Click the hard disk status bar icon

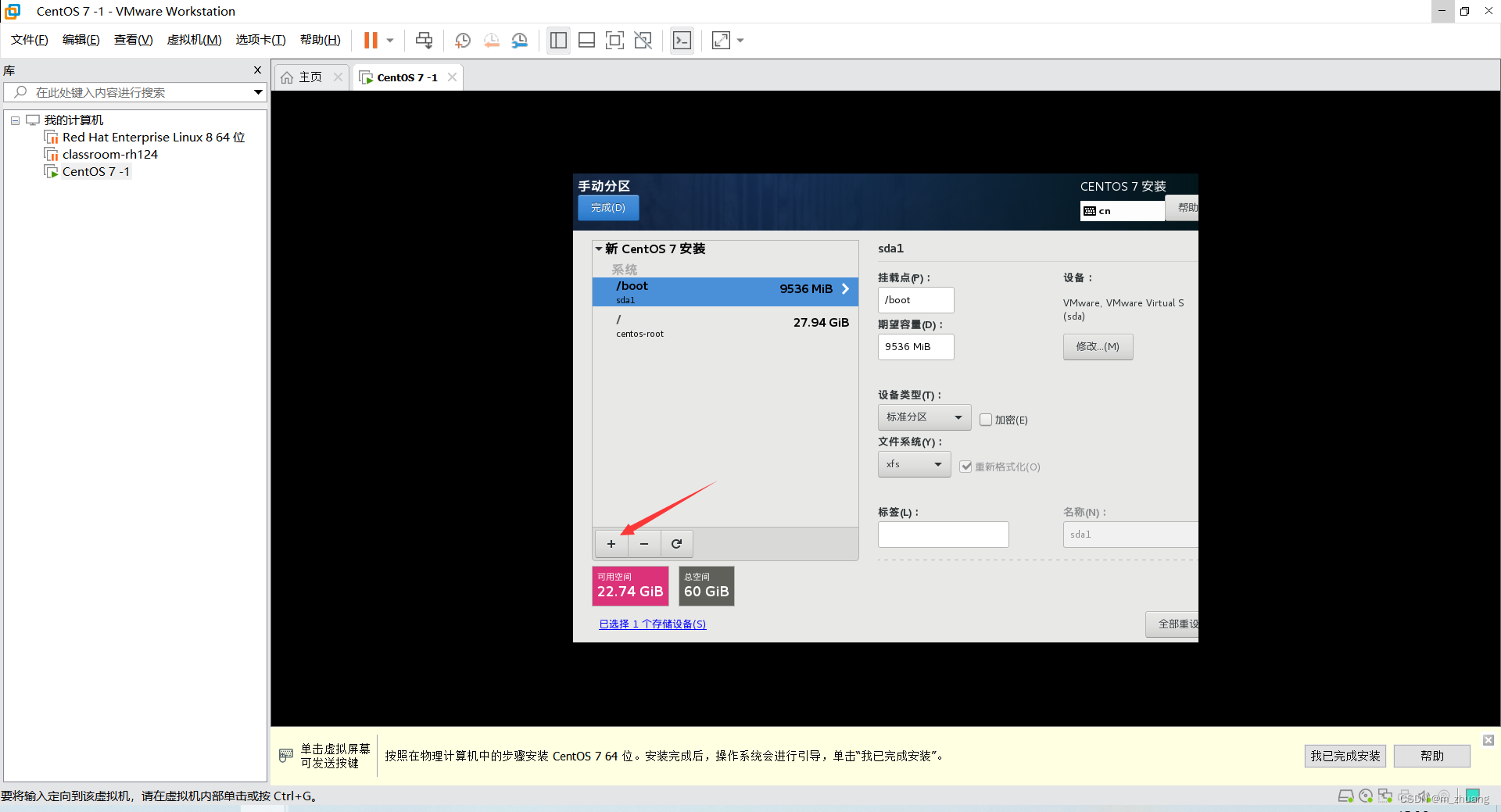pos(1345,796)
